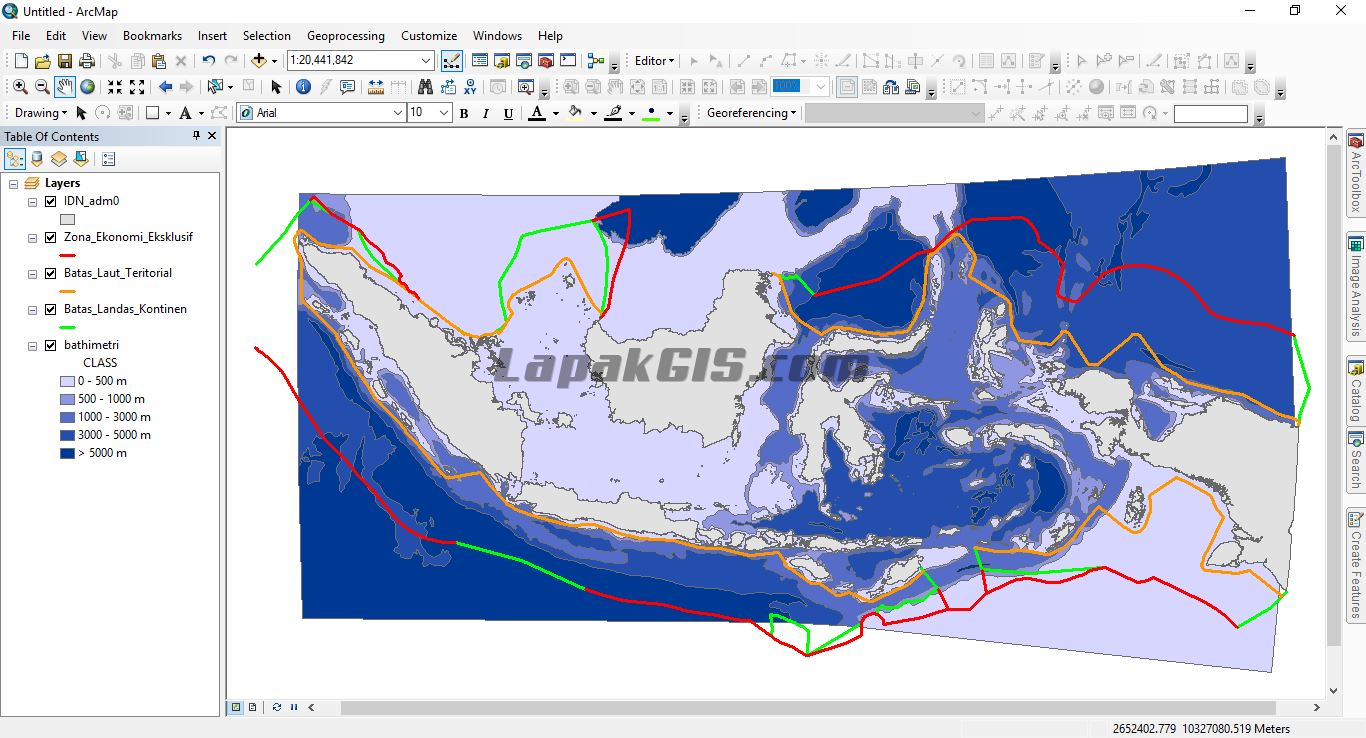The height and width of the screenshot is (738, 1366).
Task: Click the Add Data icon
Action: 258,61
